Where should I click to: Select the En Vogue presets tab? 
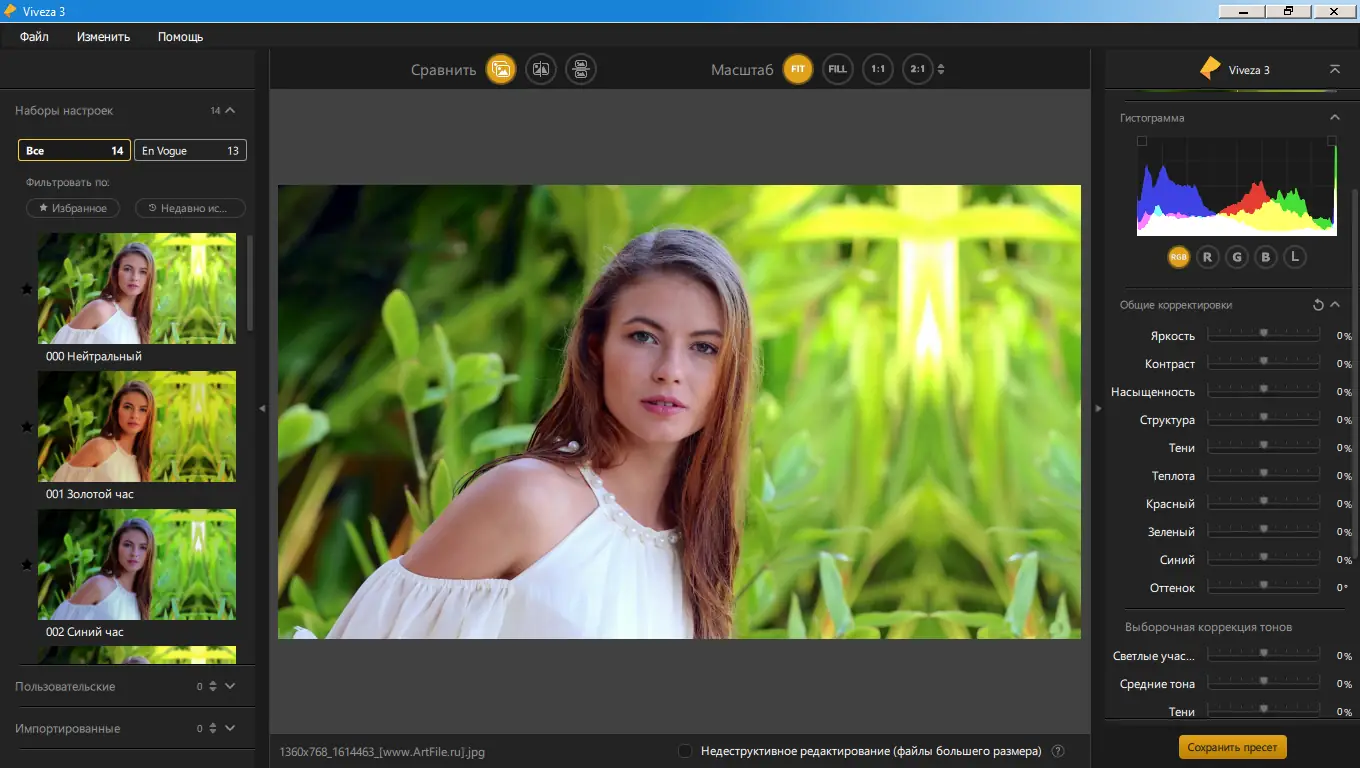click(x=190, y=150)
